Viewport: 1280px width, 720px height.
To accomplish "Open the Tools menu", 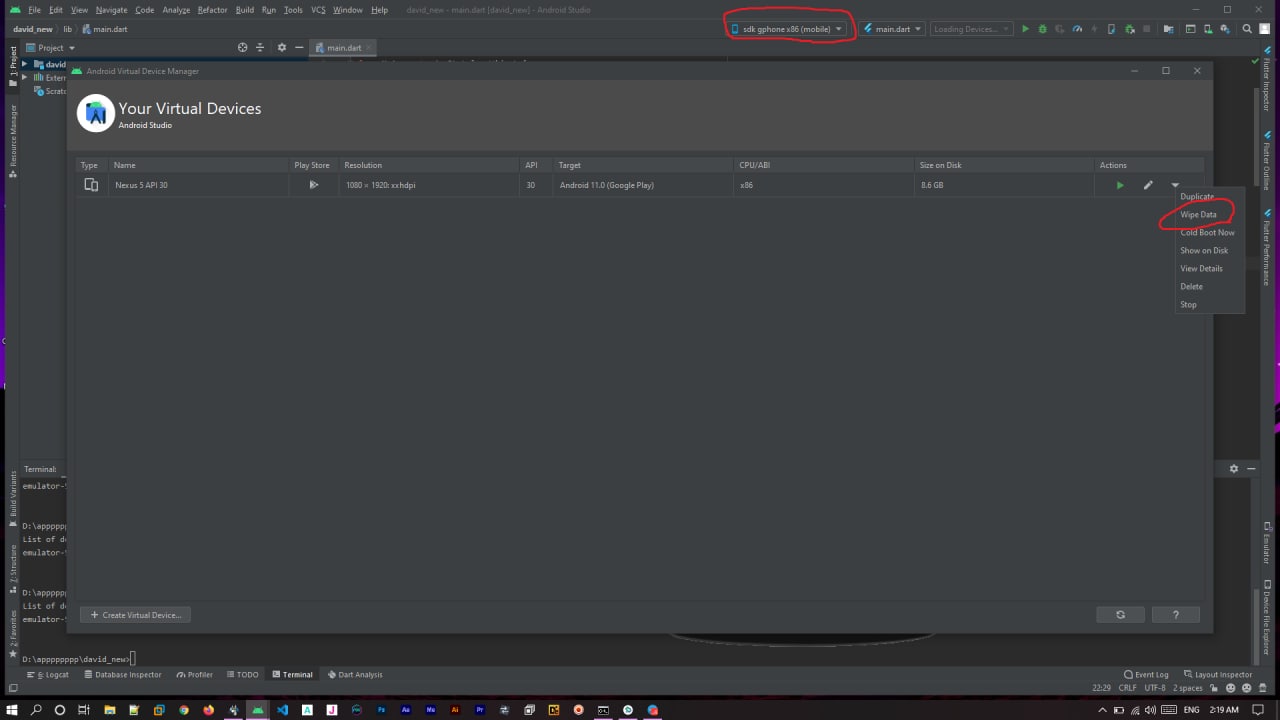I will click(x=293, y=10).
